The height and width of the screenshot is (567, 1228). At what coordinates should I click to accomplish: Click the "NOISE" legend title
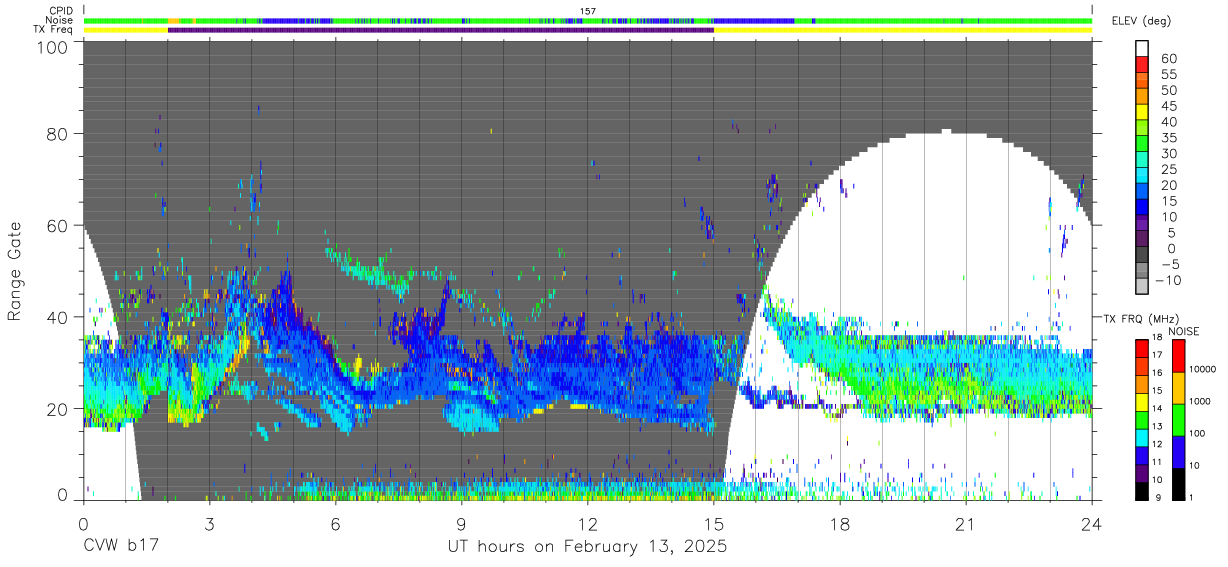click(1185, 331)
